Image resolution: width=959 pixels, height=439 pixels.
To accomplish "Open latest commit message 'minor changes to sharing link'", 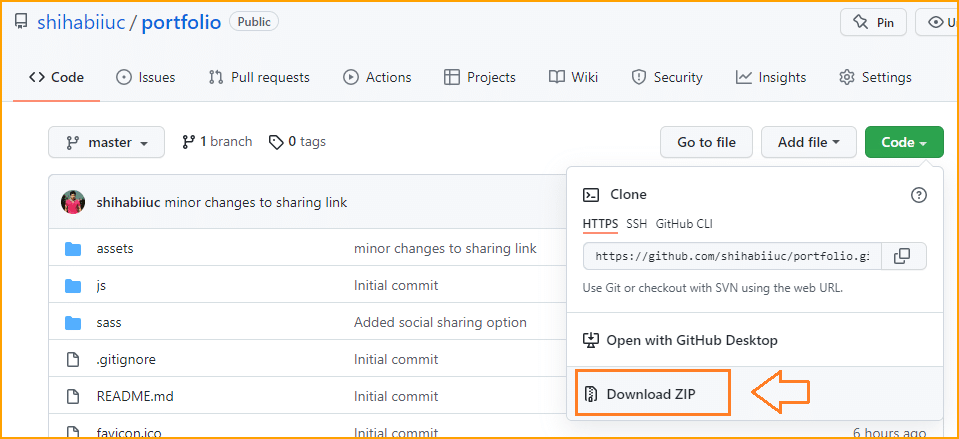I will pyautogui.click(x=256, y=202).
